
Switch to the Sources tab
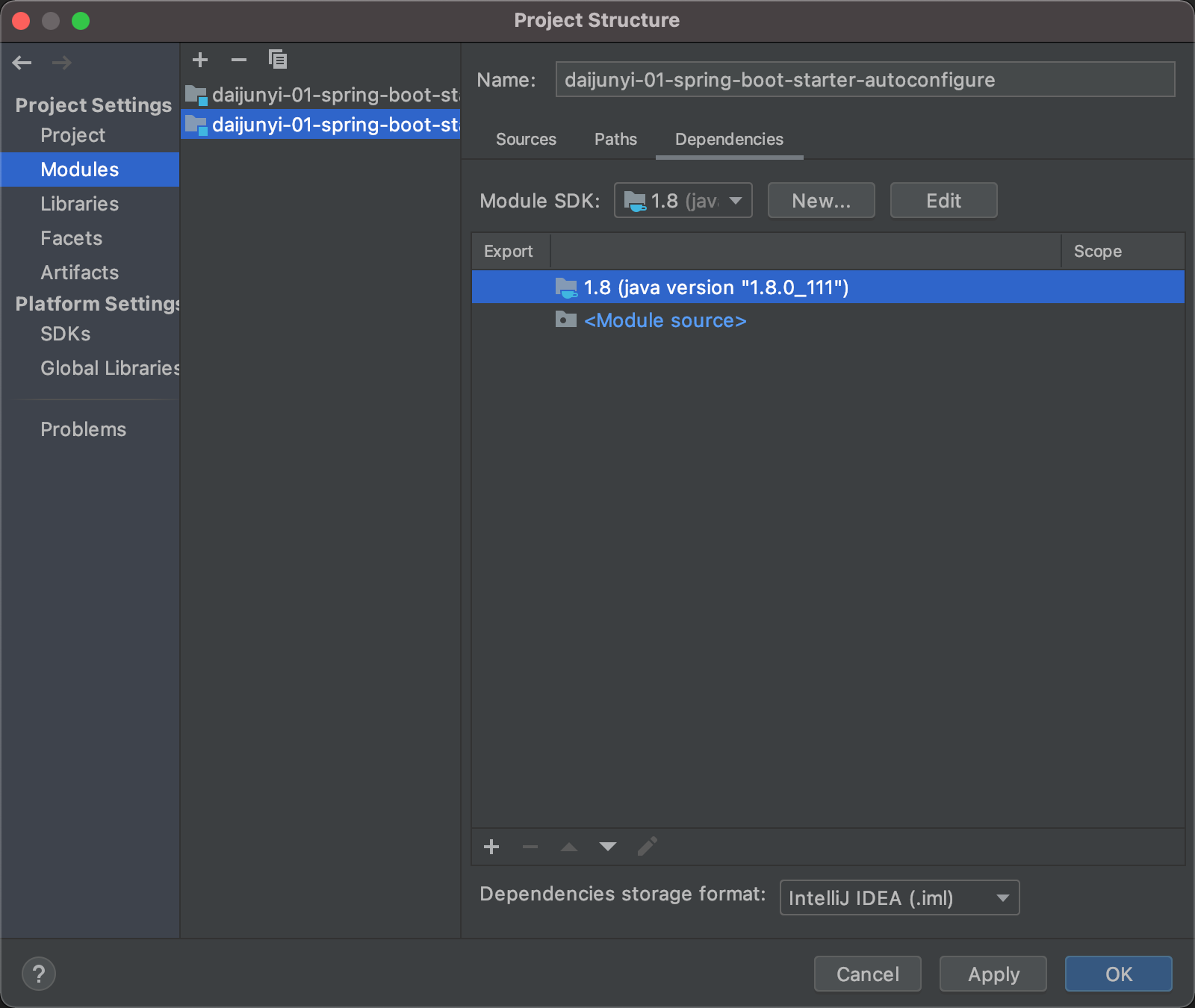(526, 140)
